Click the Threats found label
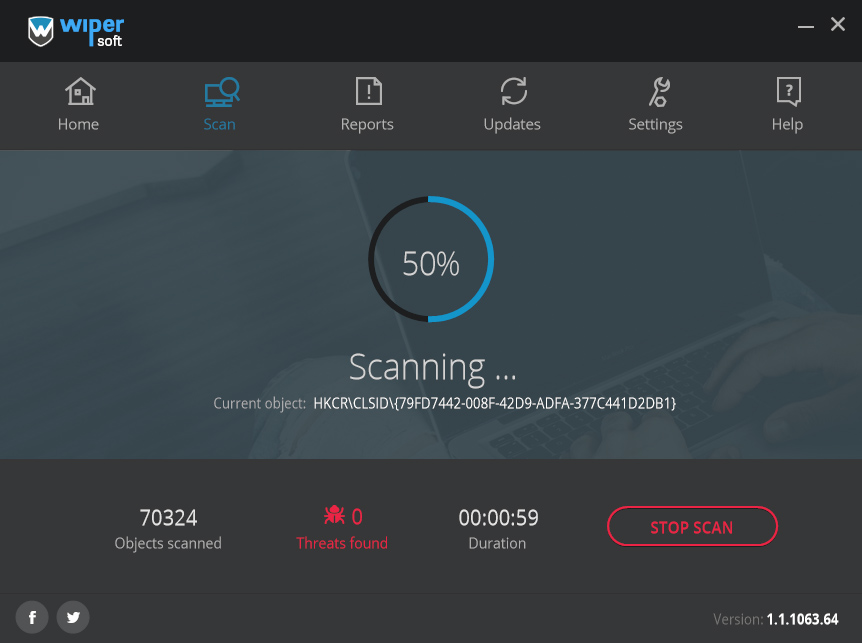This screenshot has height=643, width=862. pos(341,543)
